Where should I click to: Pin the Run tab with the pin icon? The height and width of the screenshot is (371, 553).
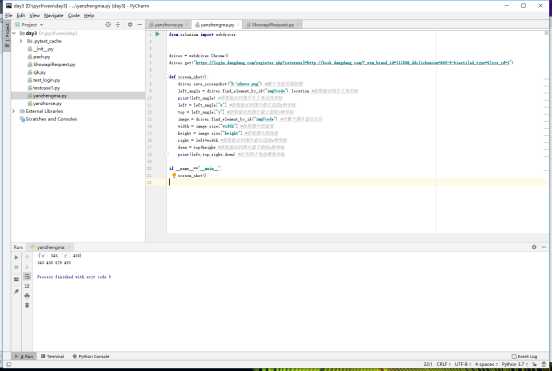tap(16, 291)
